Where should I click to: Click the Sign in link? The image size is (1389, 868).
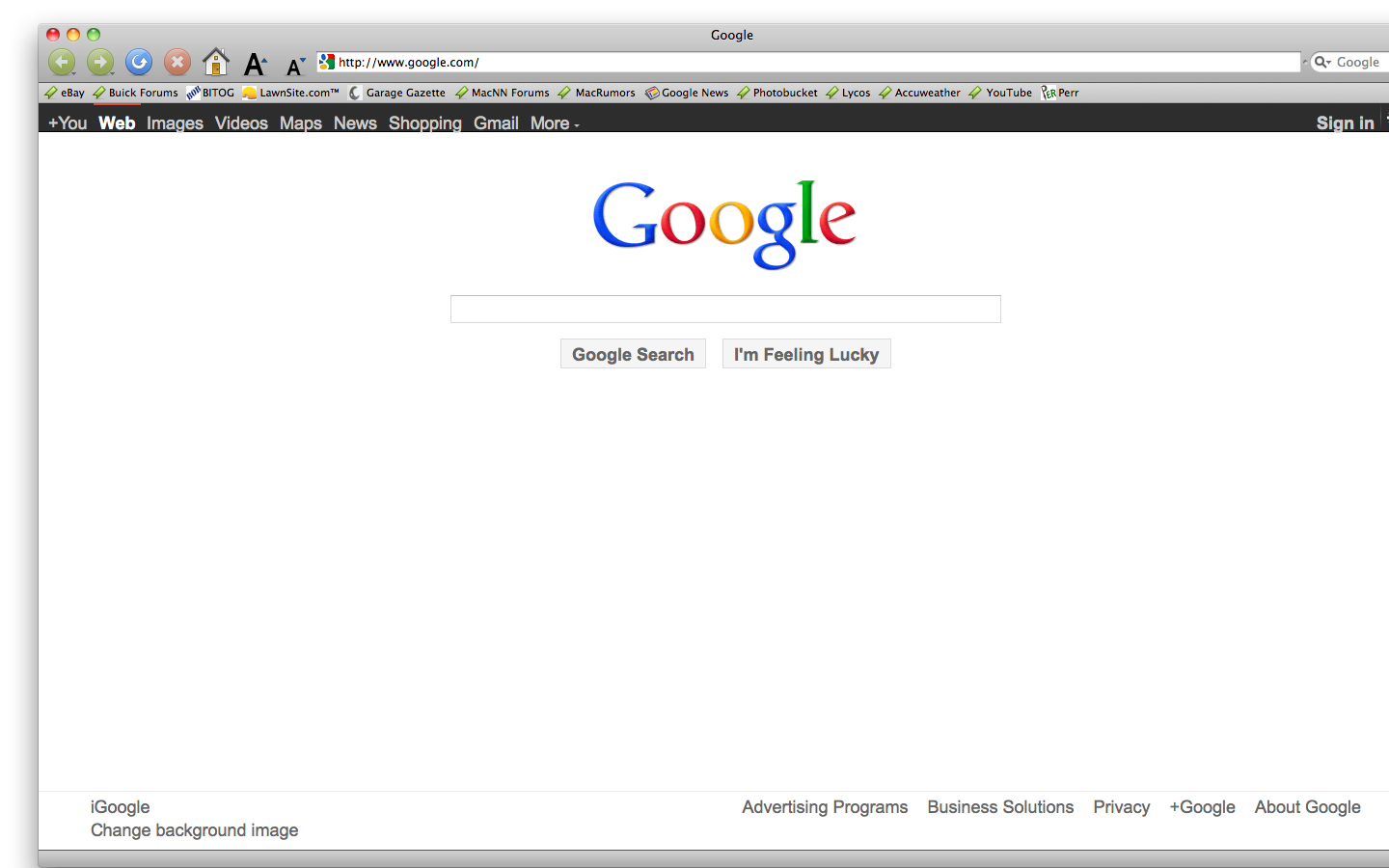coord(1345,122)
